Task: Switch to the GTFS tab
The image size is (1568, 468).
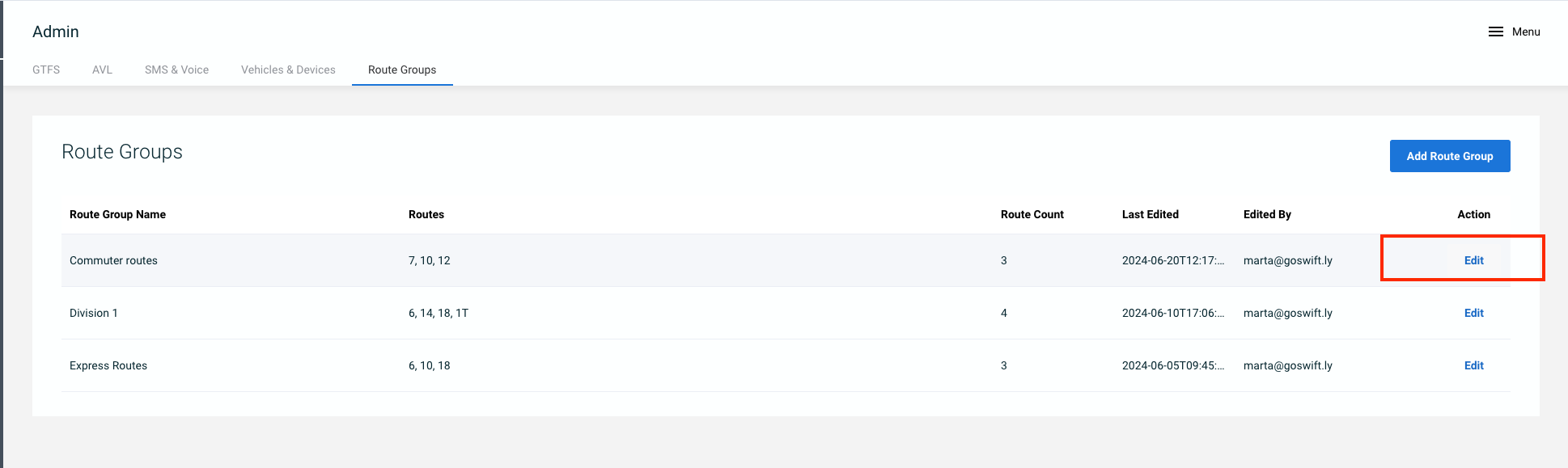Action: [46, 70]
